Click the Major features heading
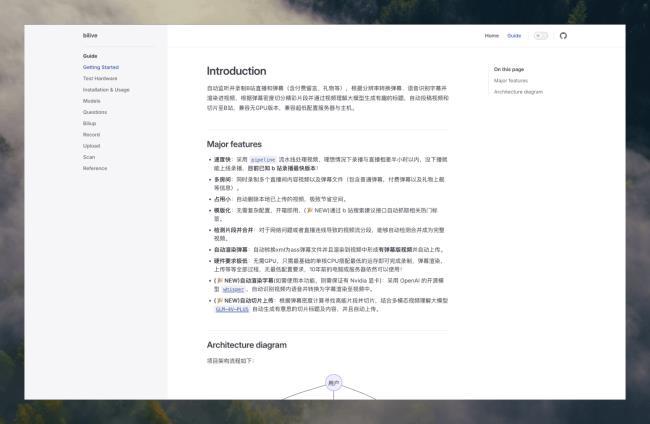The image size is (650, 424). pyautogui.click(x=234, y=144)
